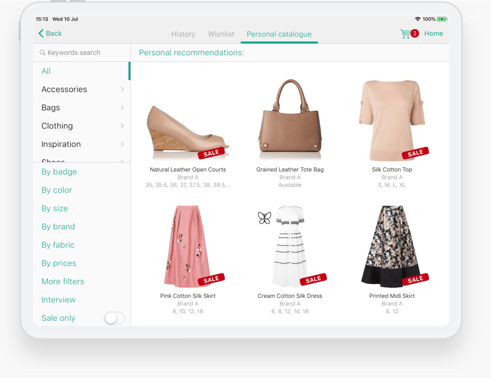Click the search magnifier icon

(x=42, y=53)
